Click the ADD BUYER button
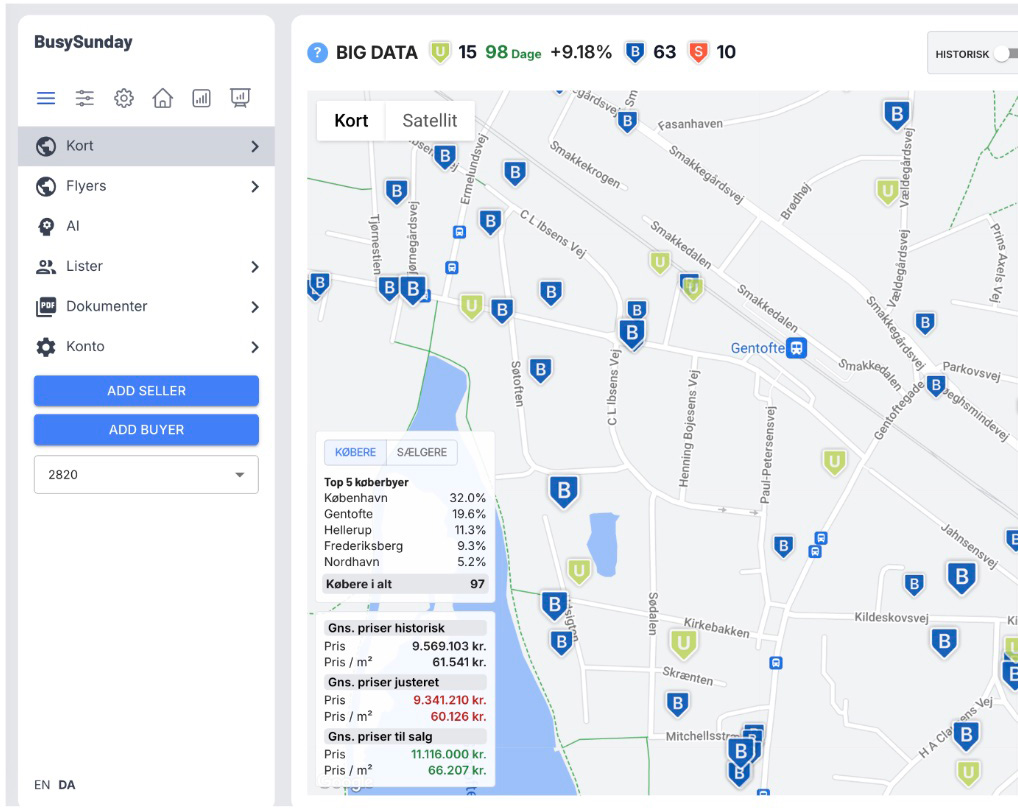This screenshot has height=808, width=1018. [146, 430]
